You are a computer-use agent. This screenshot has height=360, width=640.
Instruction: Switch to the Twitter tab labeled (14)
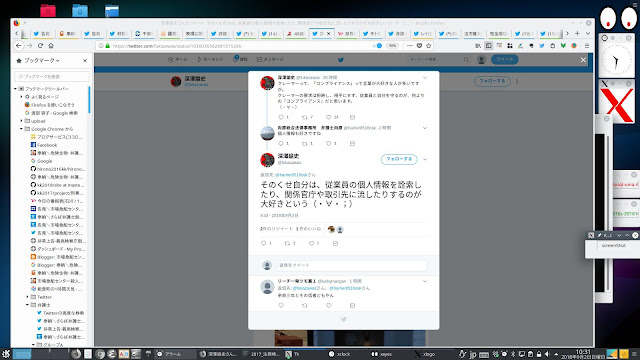point(270,33)
